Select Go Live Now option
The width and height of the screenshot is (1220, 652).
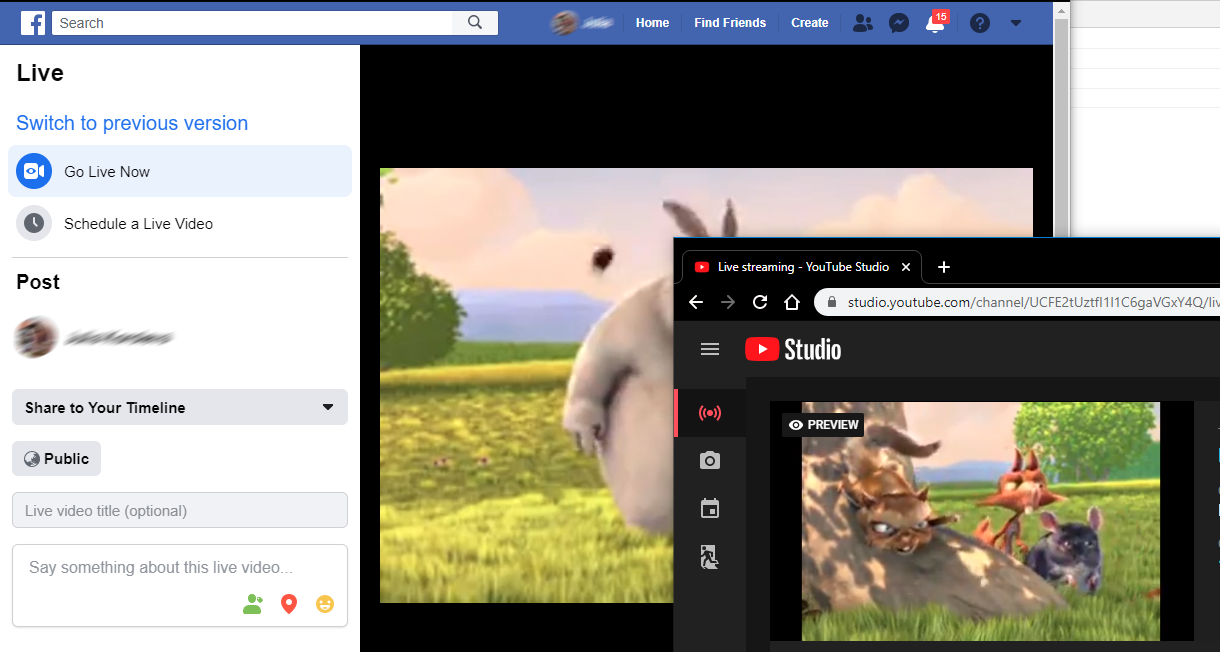(180, 172)
